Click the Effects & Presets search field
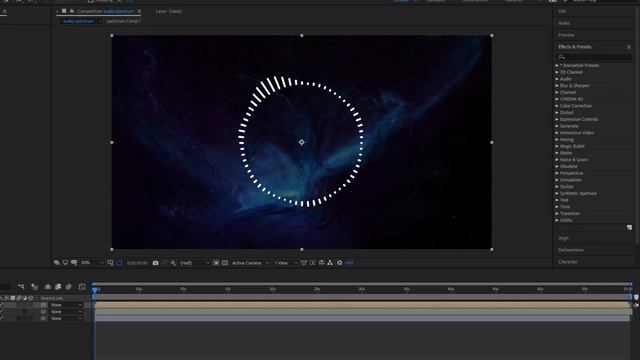 pos(594,57)
